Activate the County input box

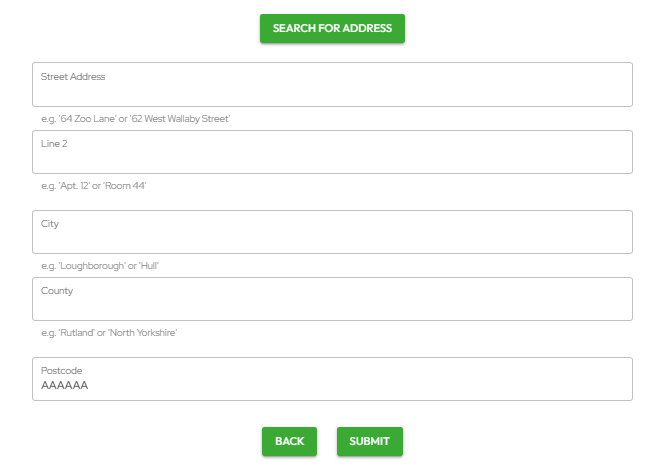tap(332, 305)
